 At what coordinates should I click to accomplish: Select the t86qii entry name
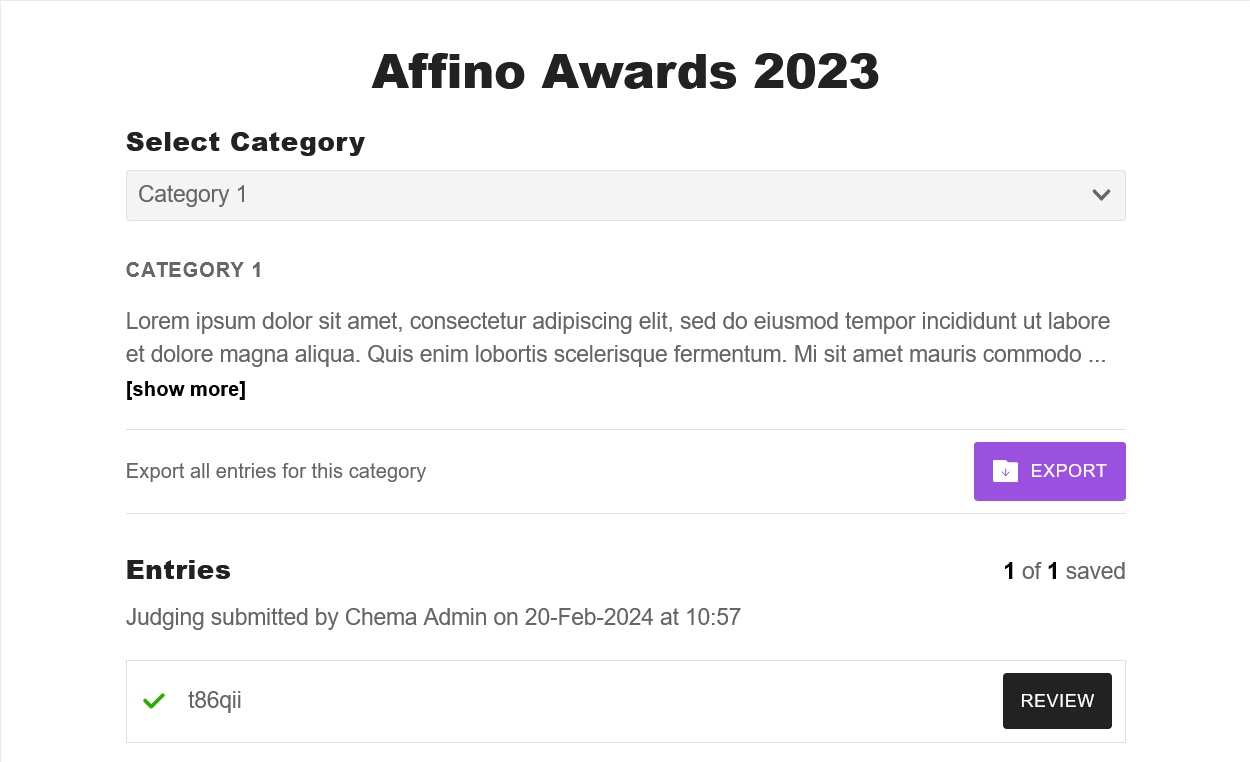pos(215,701)
